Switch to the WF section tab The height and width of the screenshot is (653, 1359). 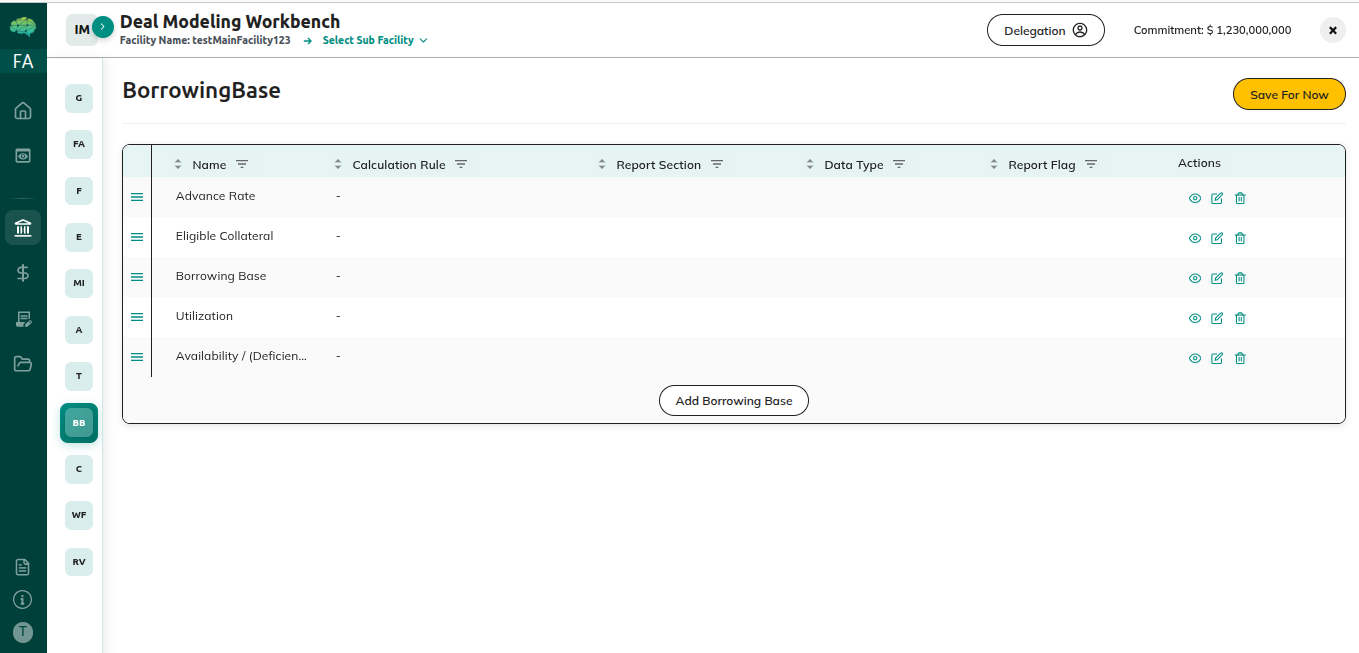(x=79, y=515)
